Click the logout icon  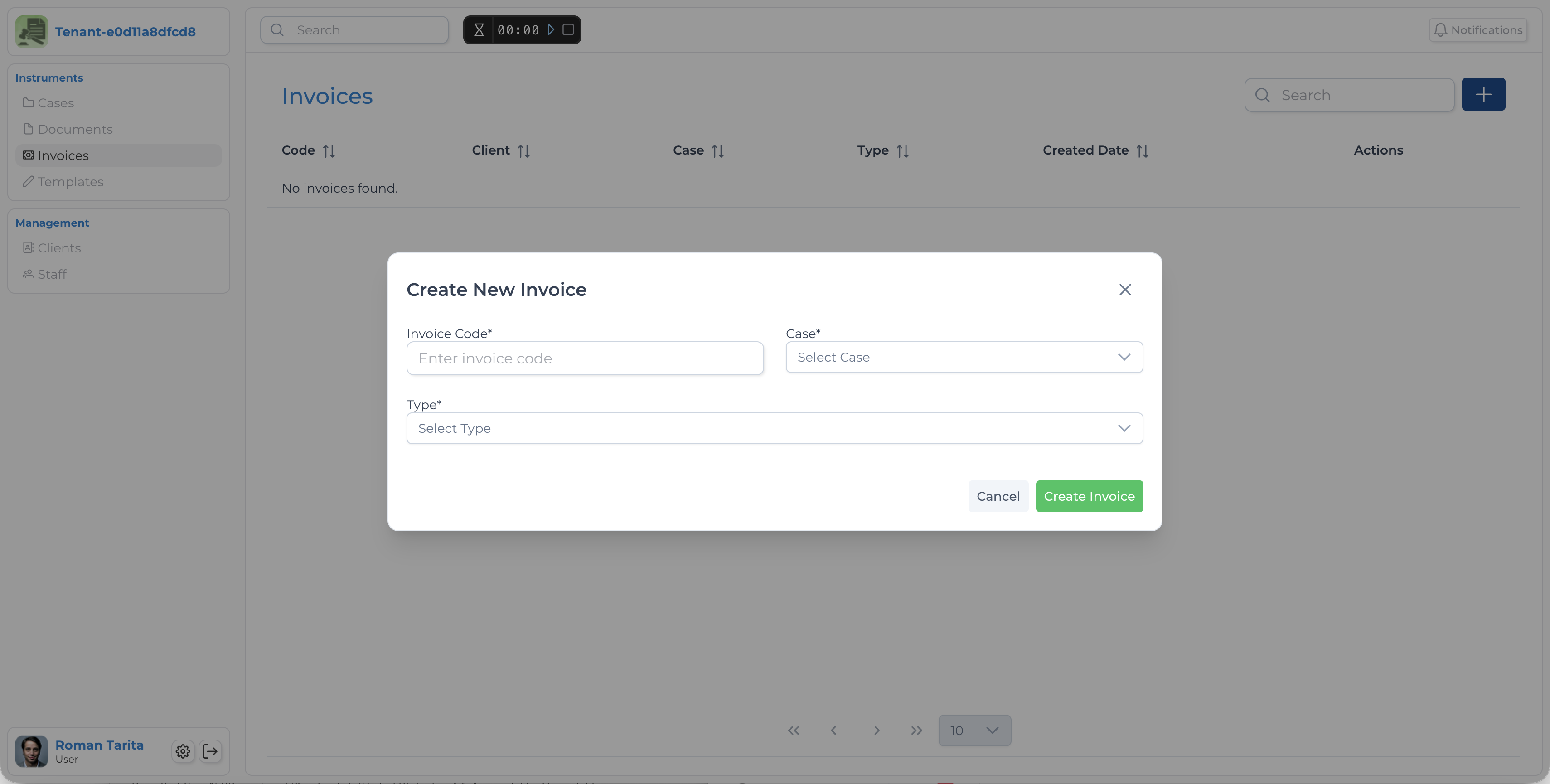coord(211,751)
